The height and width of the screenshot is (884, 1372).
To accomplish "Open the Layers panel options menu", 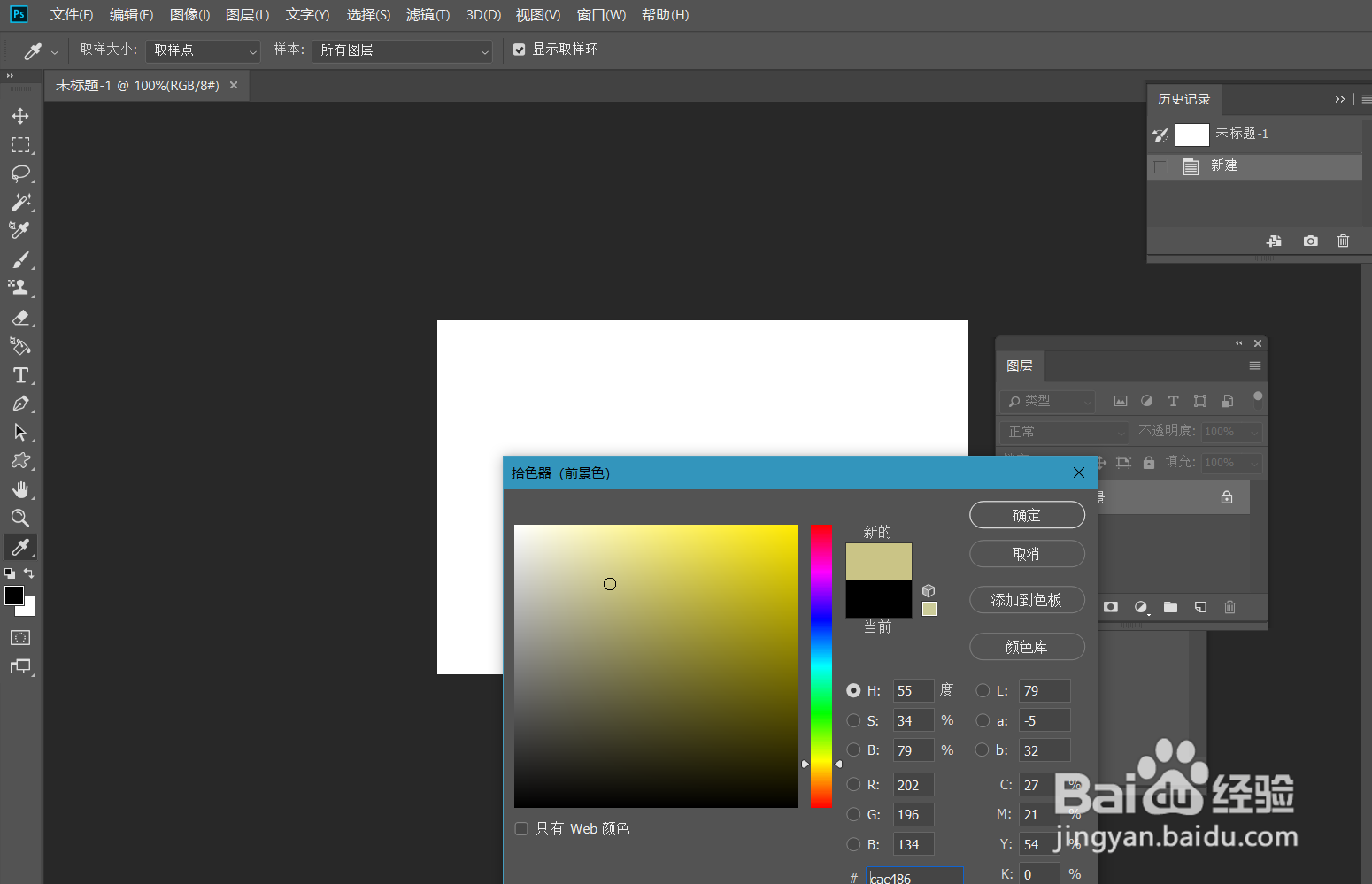I will click(1254, 365).
